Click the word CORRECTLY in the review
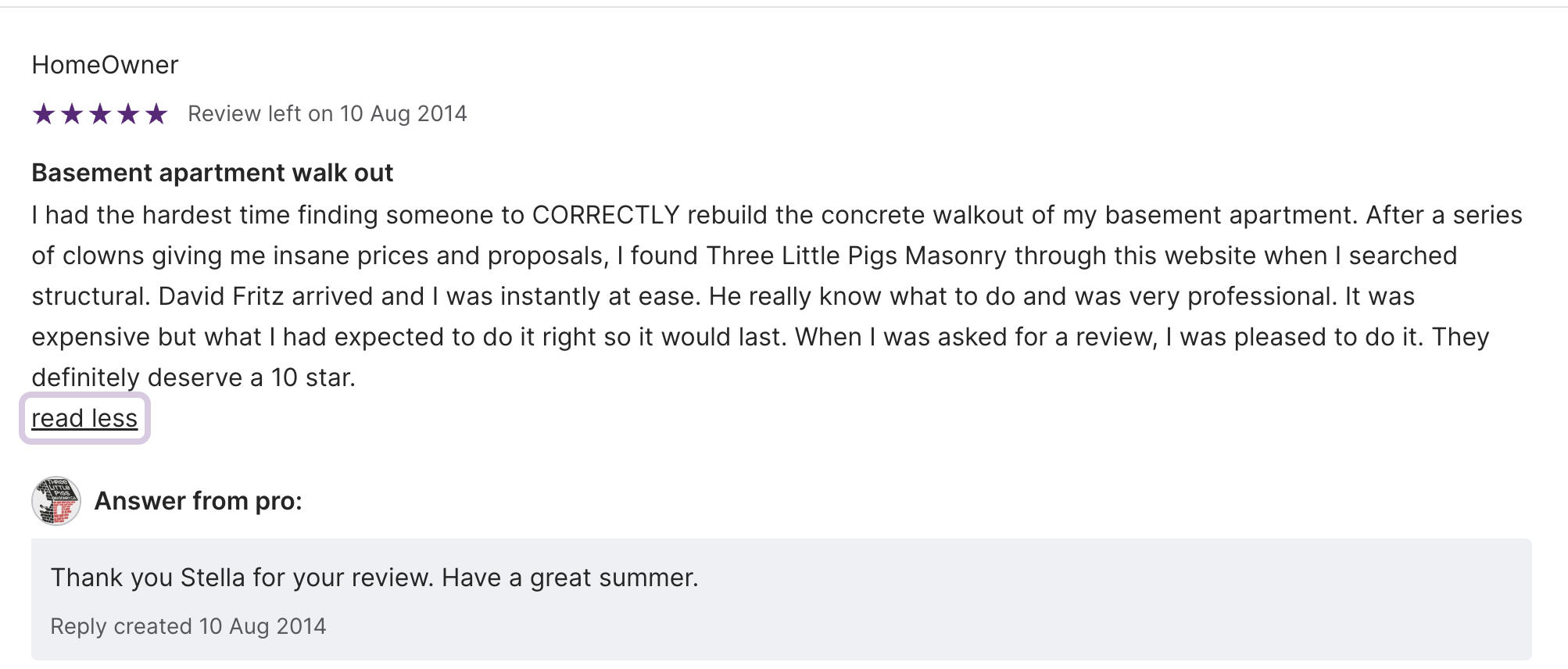 606,215
